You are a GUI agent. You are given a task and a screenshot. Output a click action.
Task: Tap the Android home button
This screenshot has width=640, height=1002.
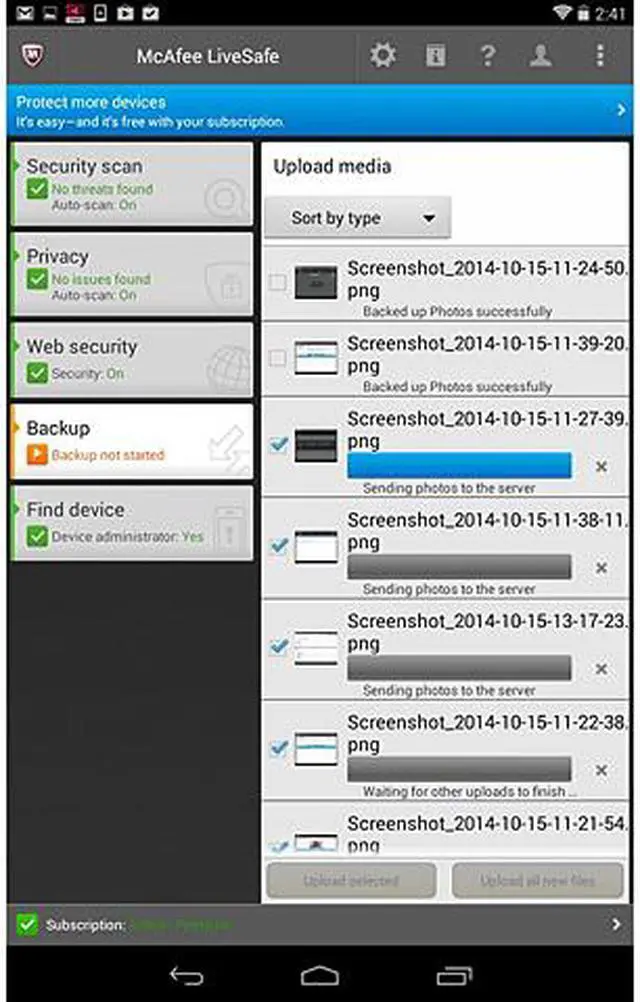point(319,975)
